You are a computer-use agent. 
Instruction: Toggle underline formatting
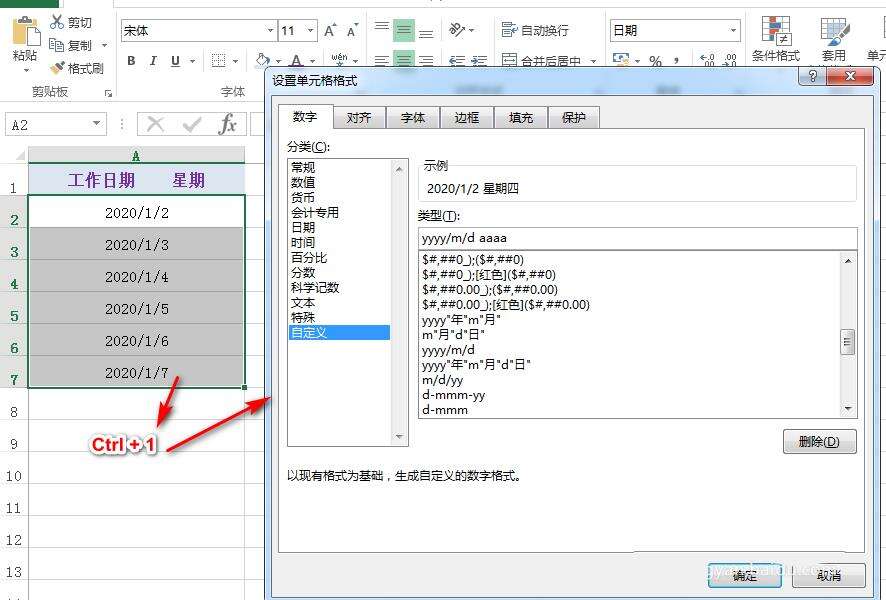(x=173, y=60)
